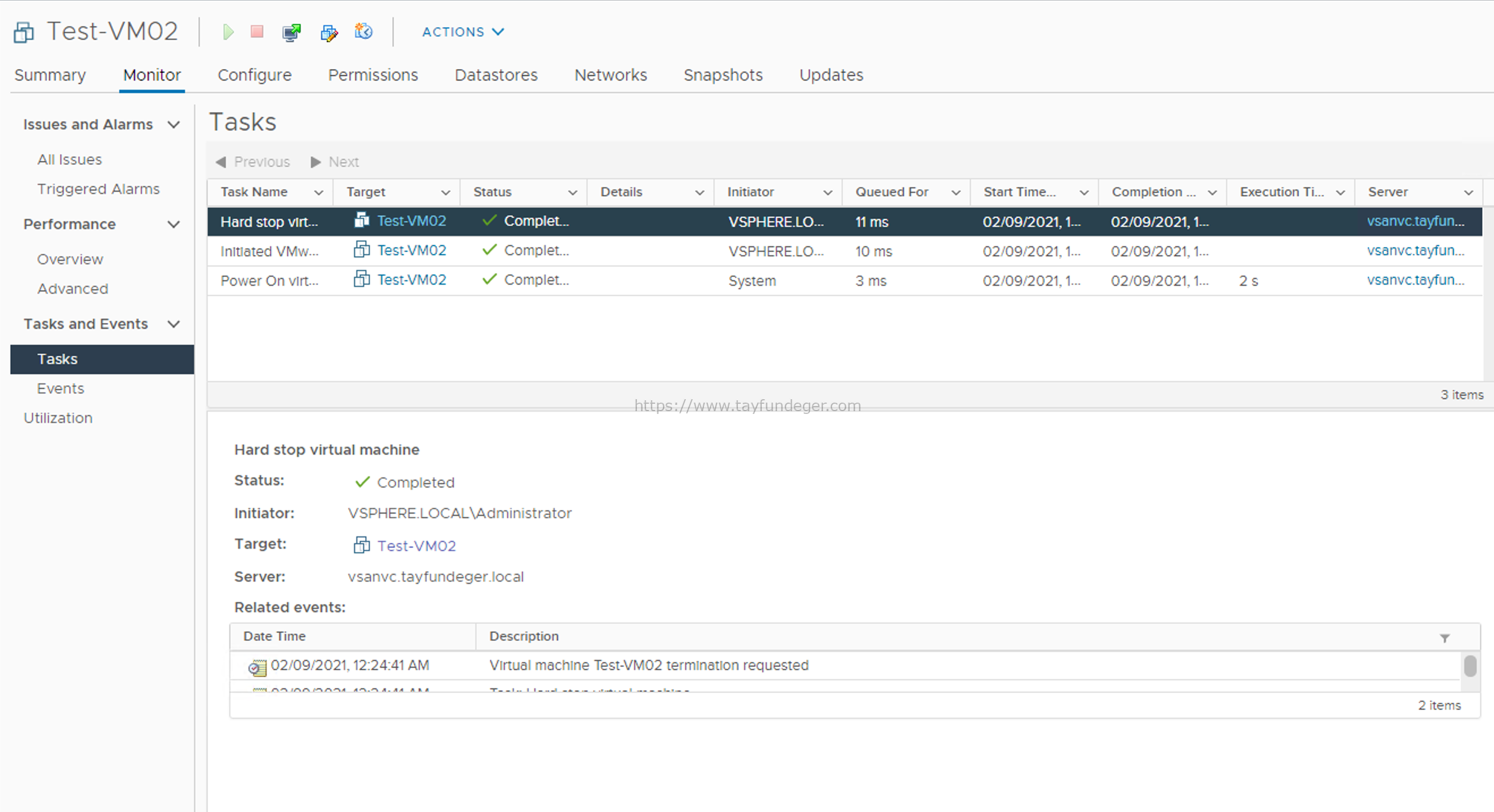Click Test-VM02 link in Hard stop row

[412, 221]
